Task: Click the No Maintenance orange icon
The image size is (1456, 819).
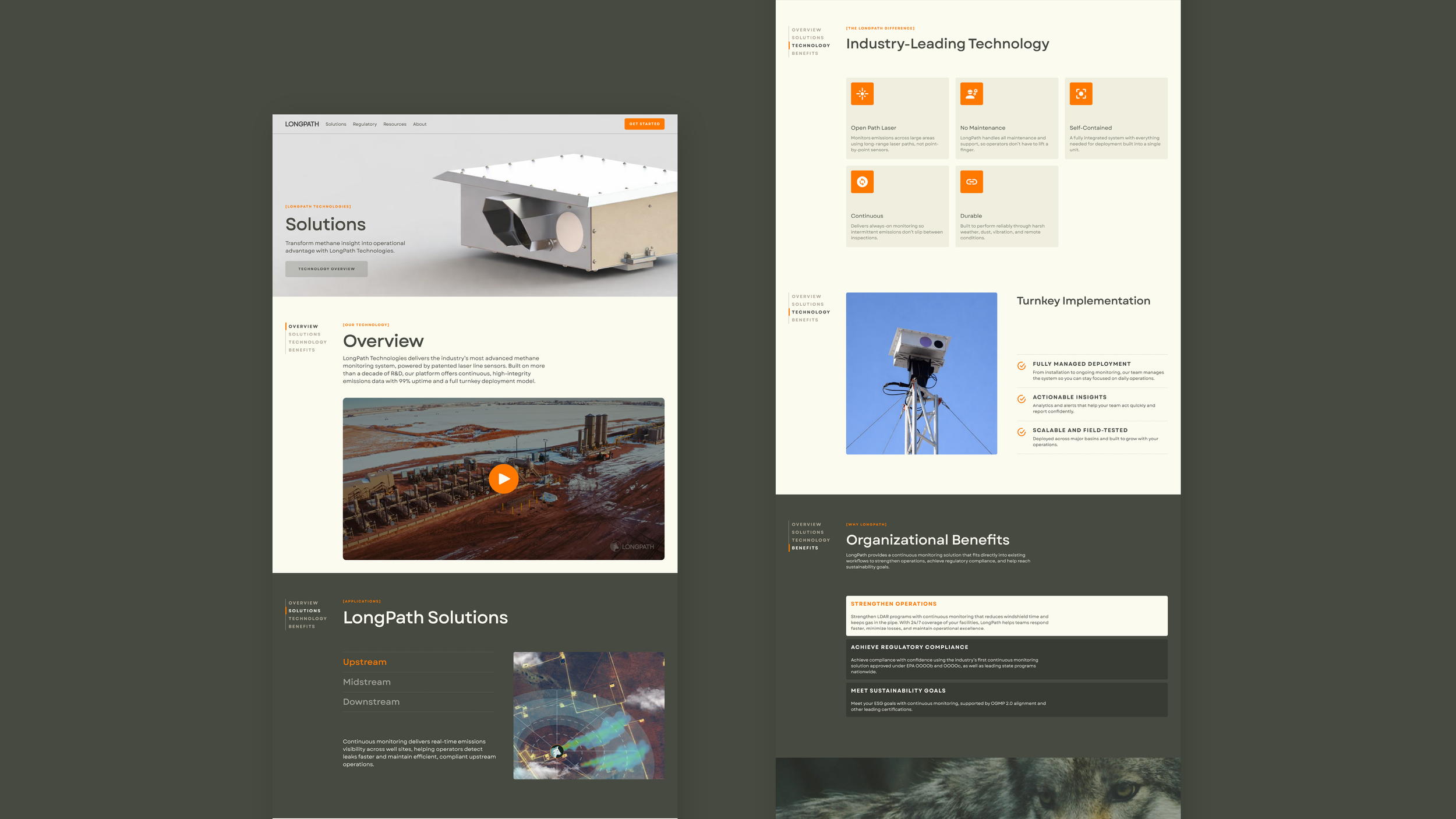Action: 971,94
